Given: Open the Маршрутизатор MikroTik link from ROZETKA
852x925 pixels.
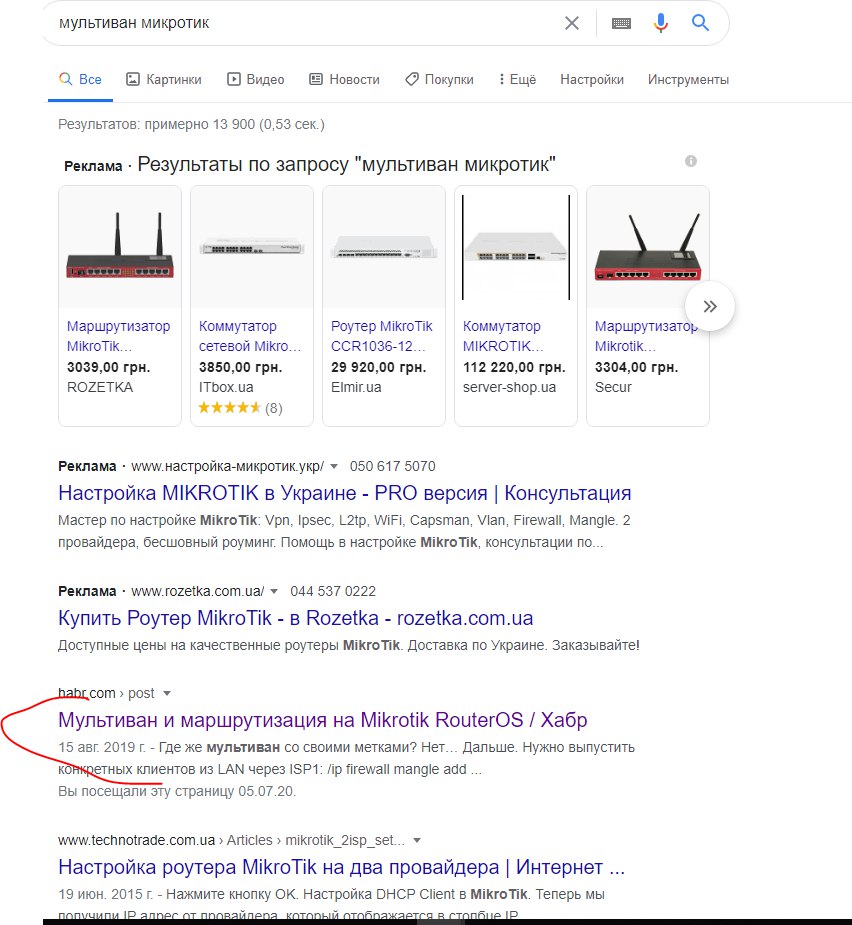Looking at the screenshot, I should coord(118,336).
